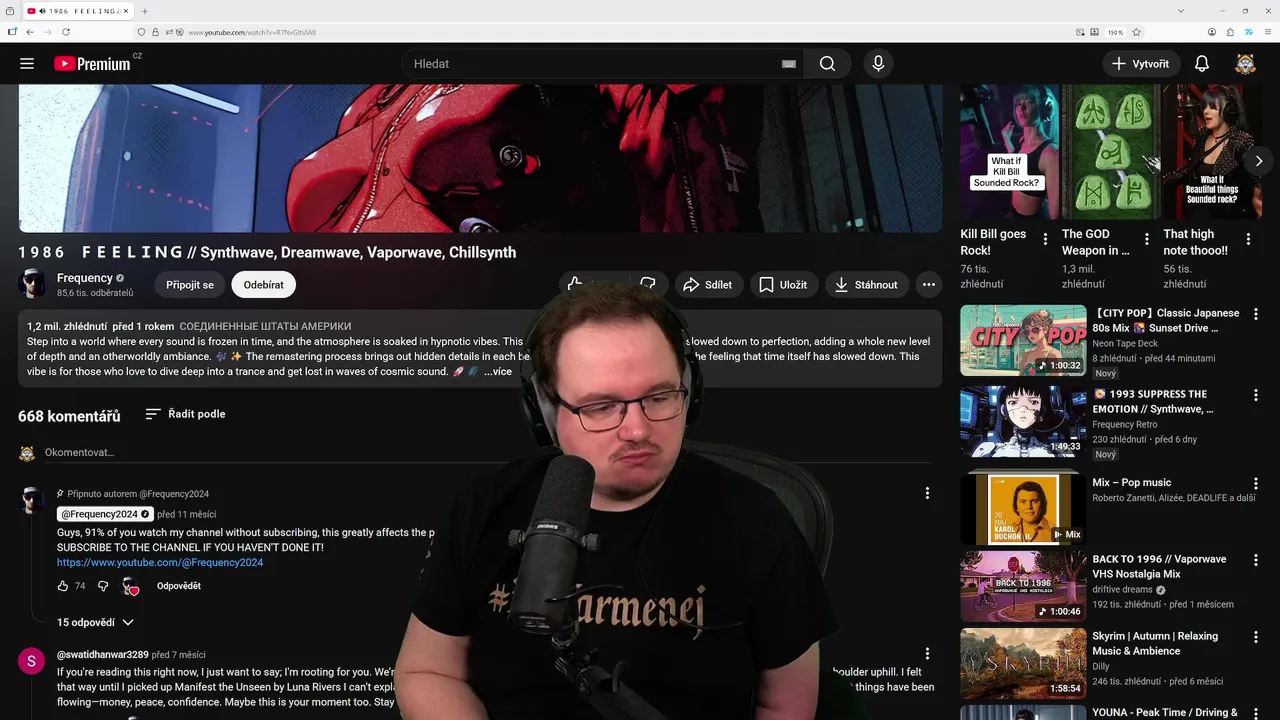Open the account avatar menu
This screenshot has width=1280, height=720.
(1245, 63)
